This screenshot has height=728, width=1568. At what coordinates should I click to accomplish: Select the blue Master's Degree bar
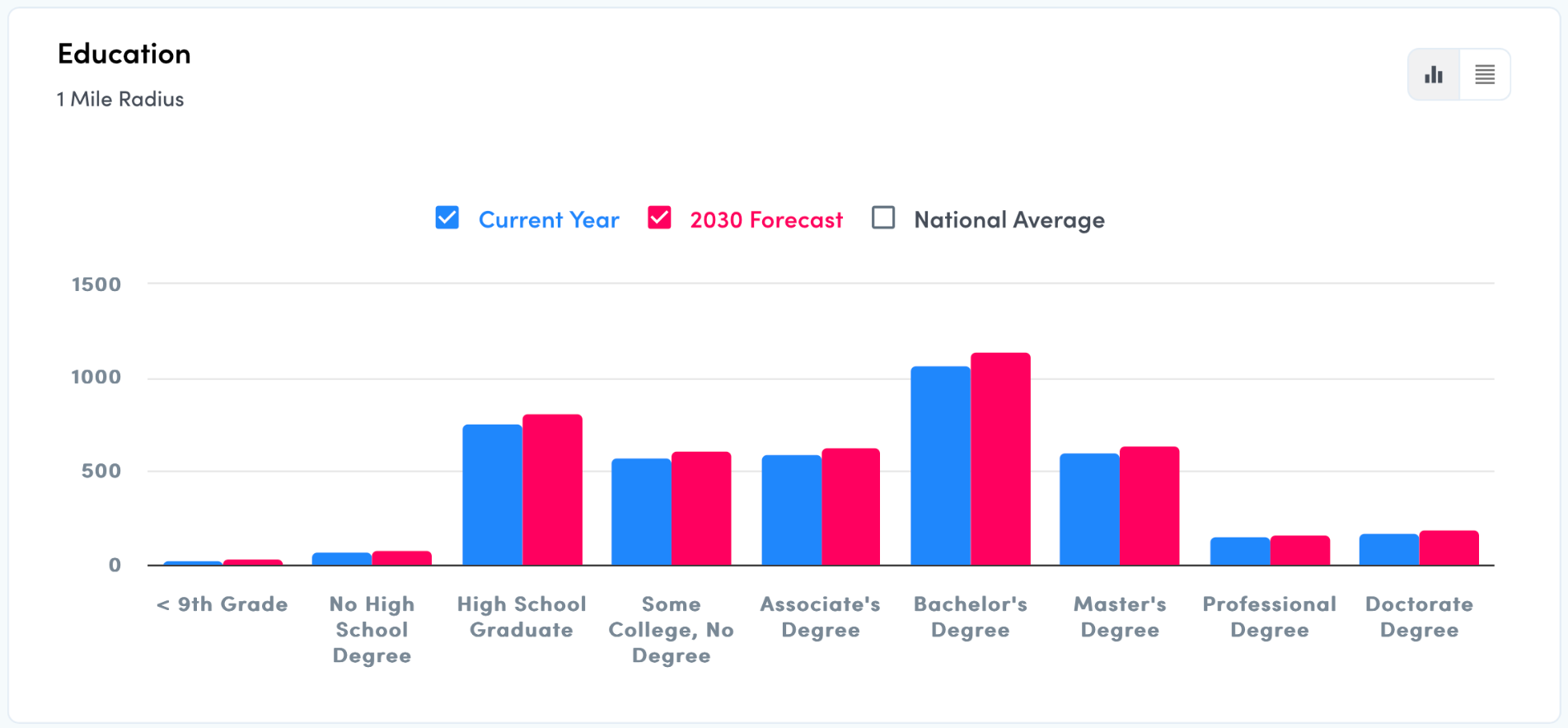pos(1089,510)
